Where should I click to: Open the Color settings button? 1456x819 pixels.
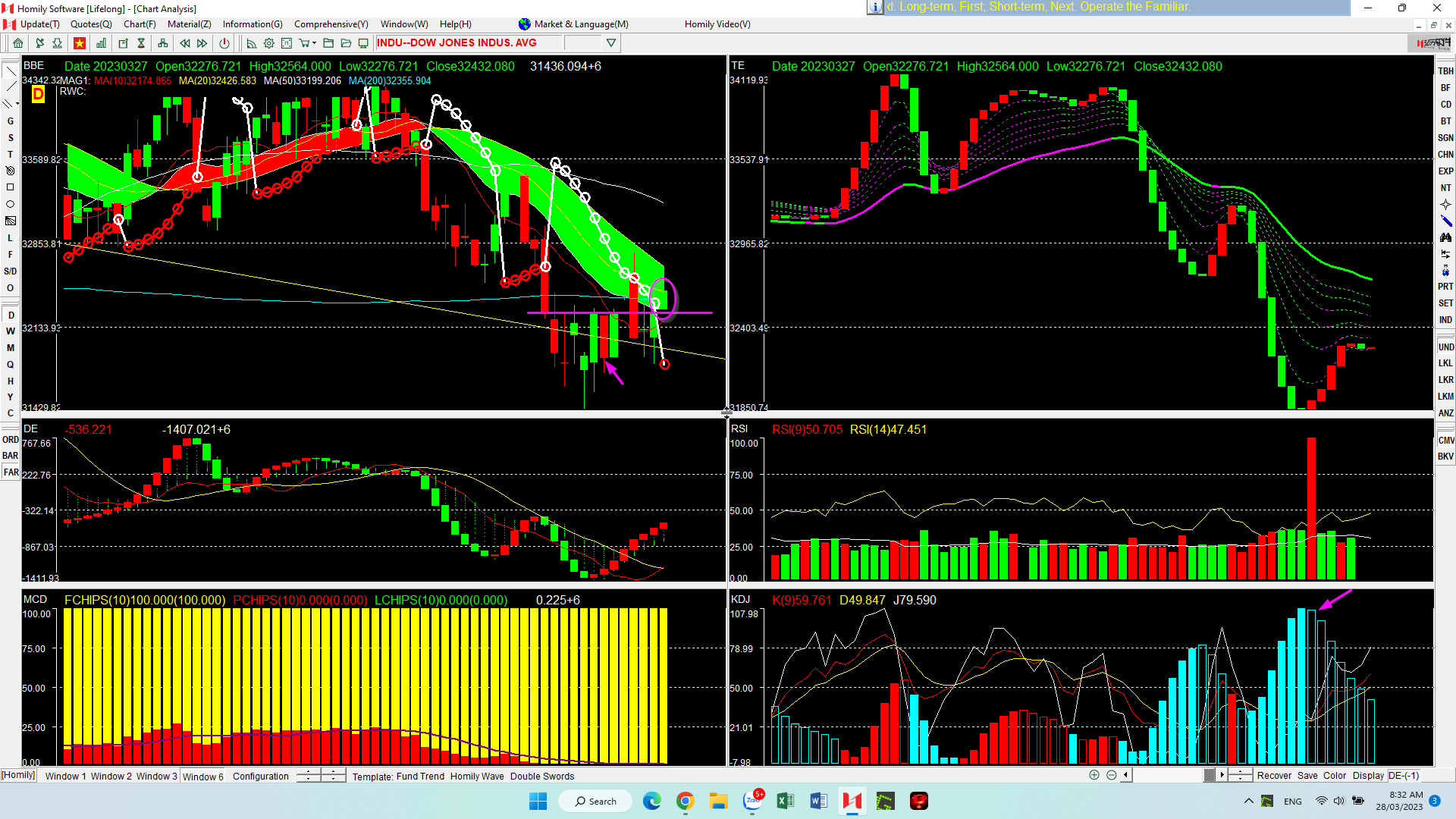click(1334, 775)
